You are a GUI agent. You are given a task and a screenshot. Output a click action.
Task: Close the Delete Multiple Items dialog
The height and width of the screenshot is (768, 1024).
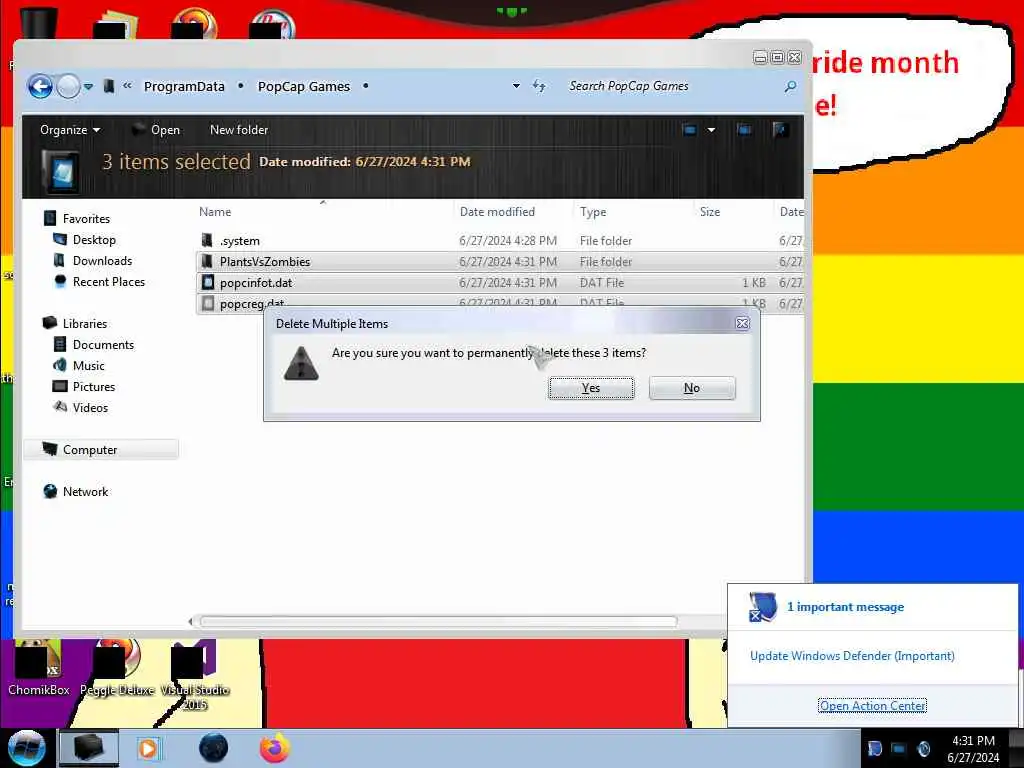[743, 323]
